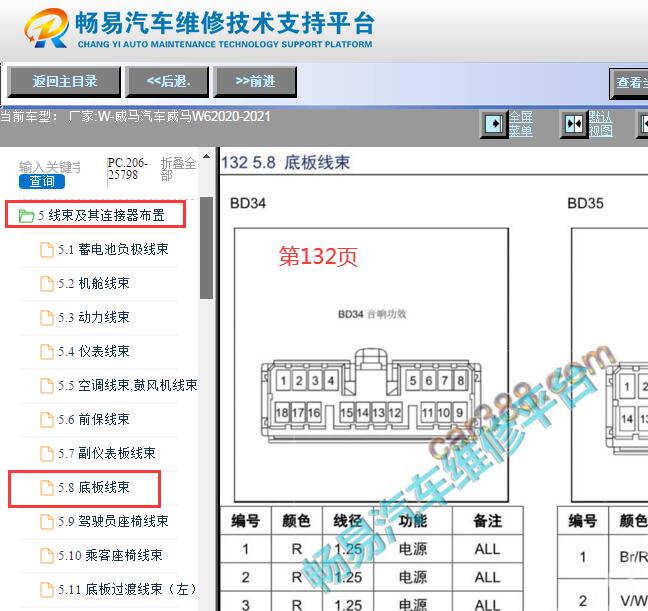Click the BD34 connector diagram image
This screenshot has width=648, height=611.
[x=371, y=365]
